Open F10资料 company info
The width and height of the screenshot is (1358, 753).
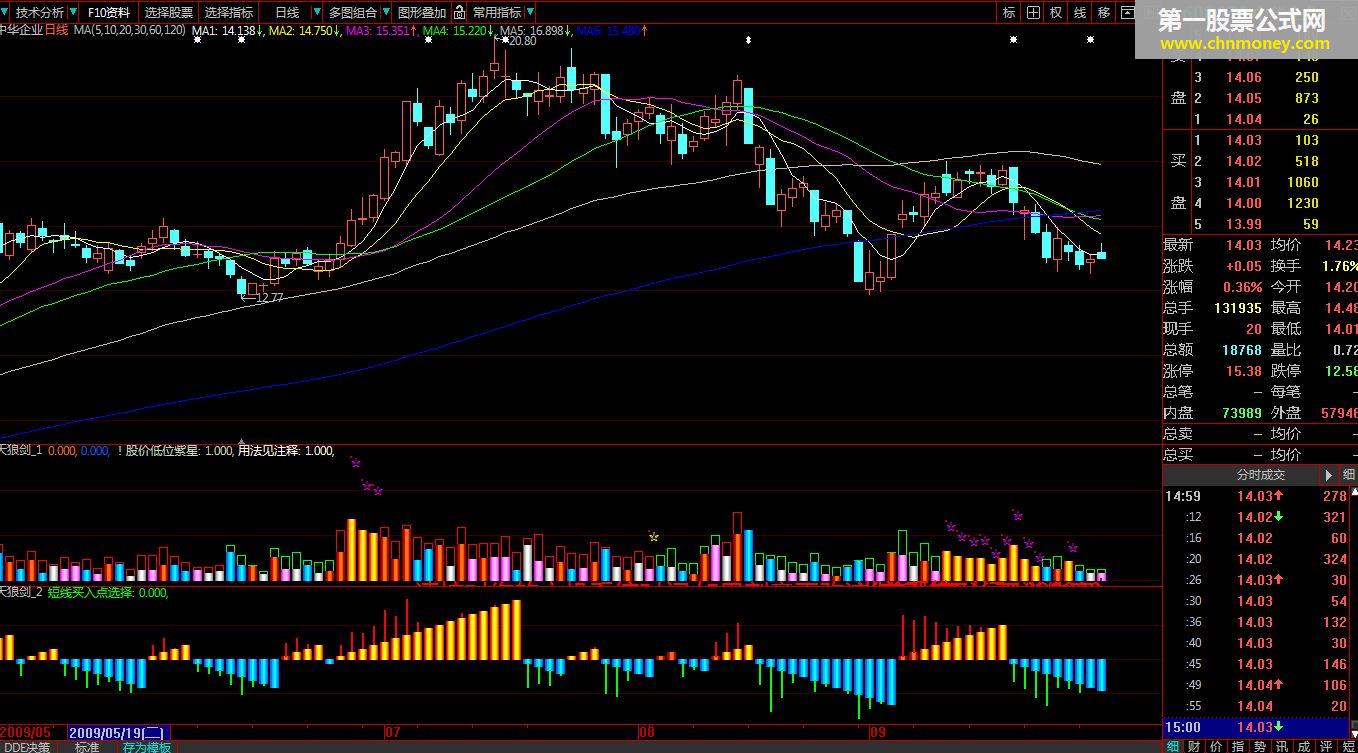(108, 13)
